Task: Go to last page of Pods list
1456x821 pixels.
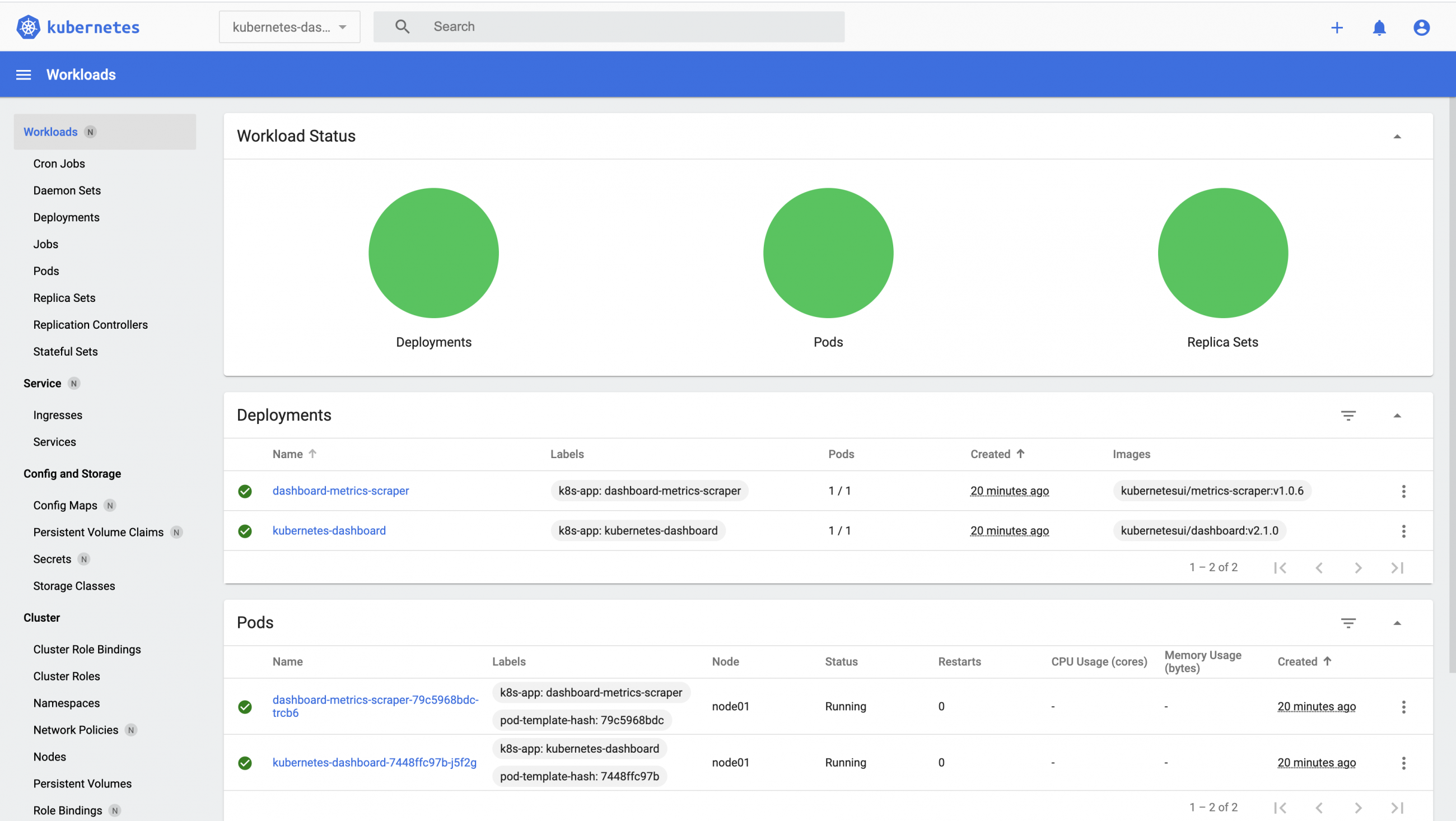Action: tap(1397, 808)
